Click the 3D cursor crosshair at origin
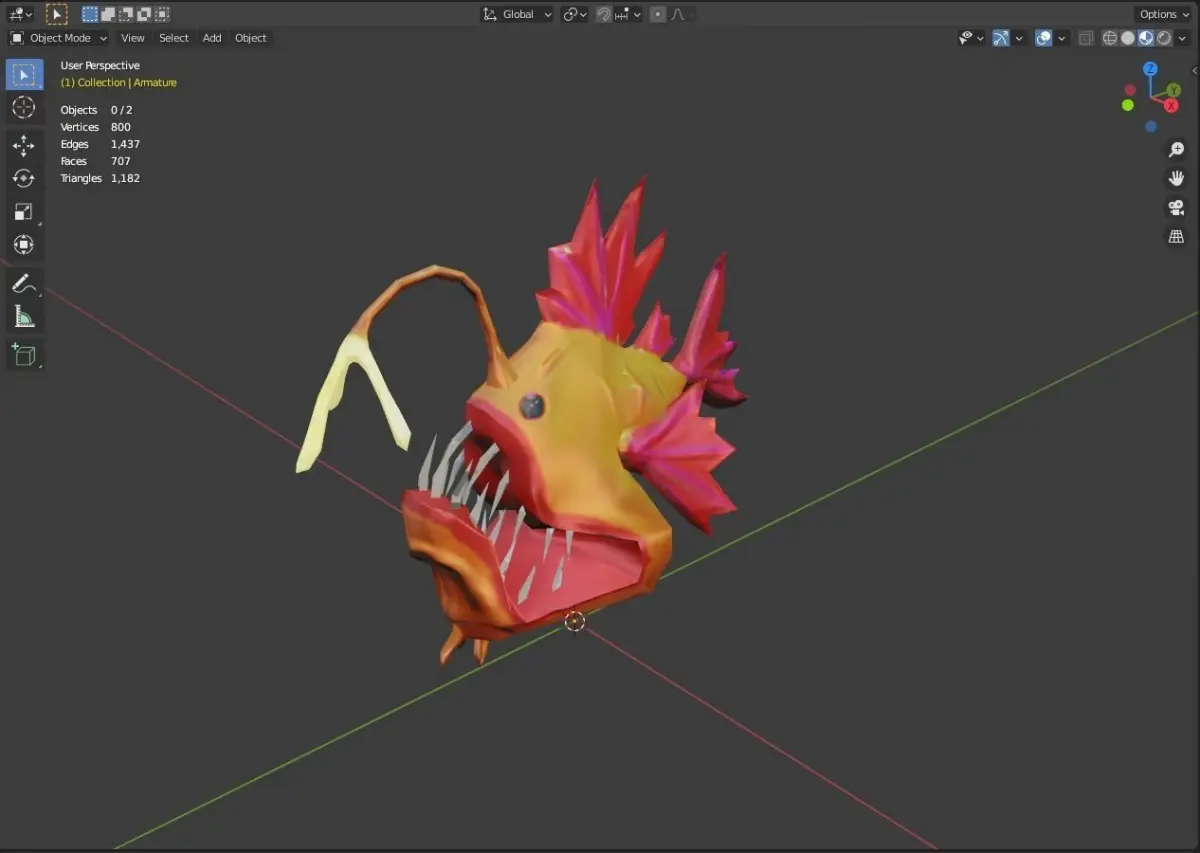The height and width of the screenshot is (853, 1200). [x=574, y=621]
